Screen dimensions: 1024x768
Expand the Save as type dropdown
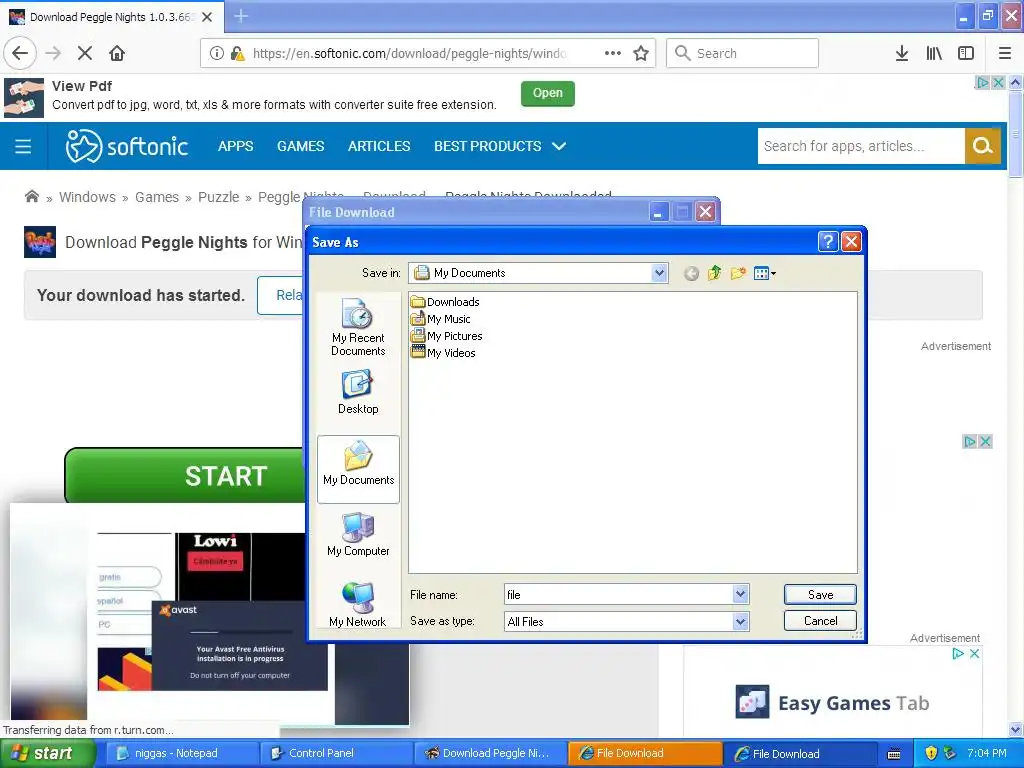click(x=740, y=622)
